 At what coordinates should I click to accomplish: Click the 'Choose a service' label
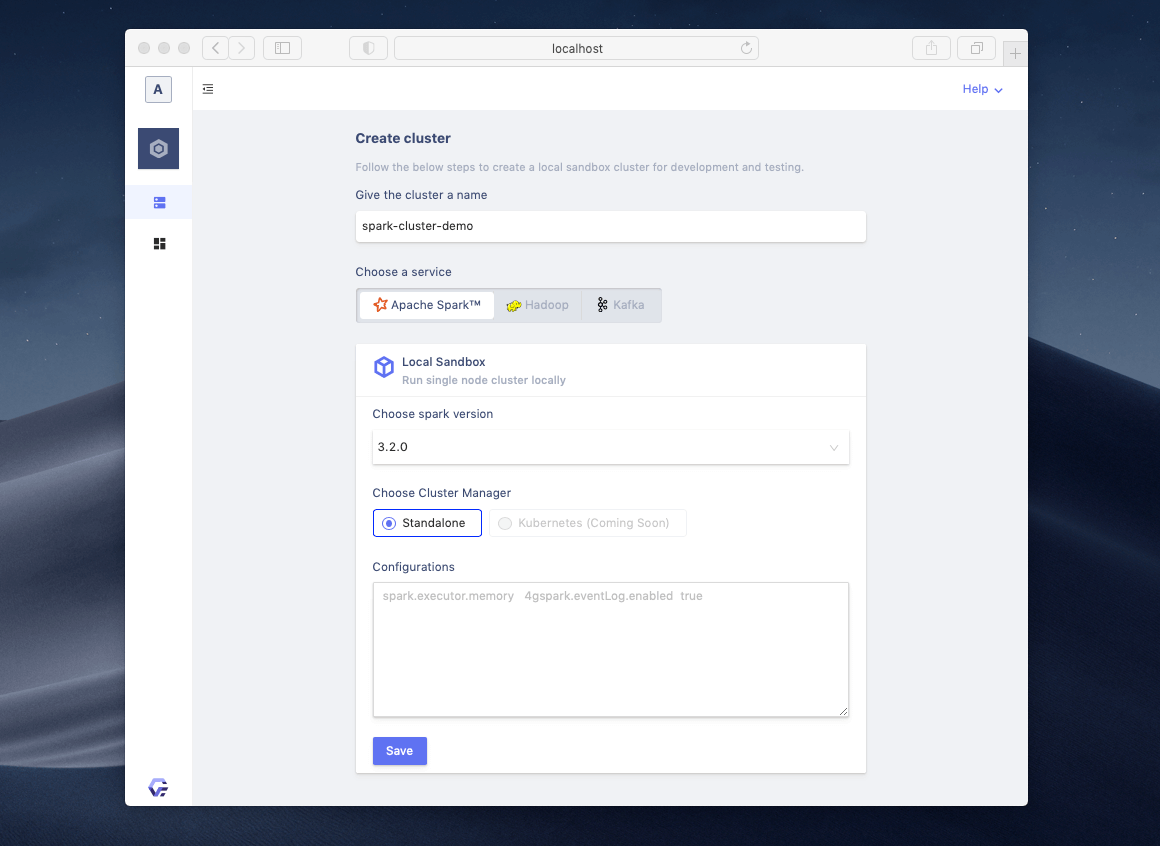403,271
